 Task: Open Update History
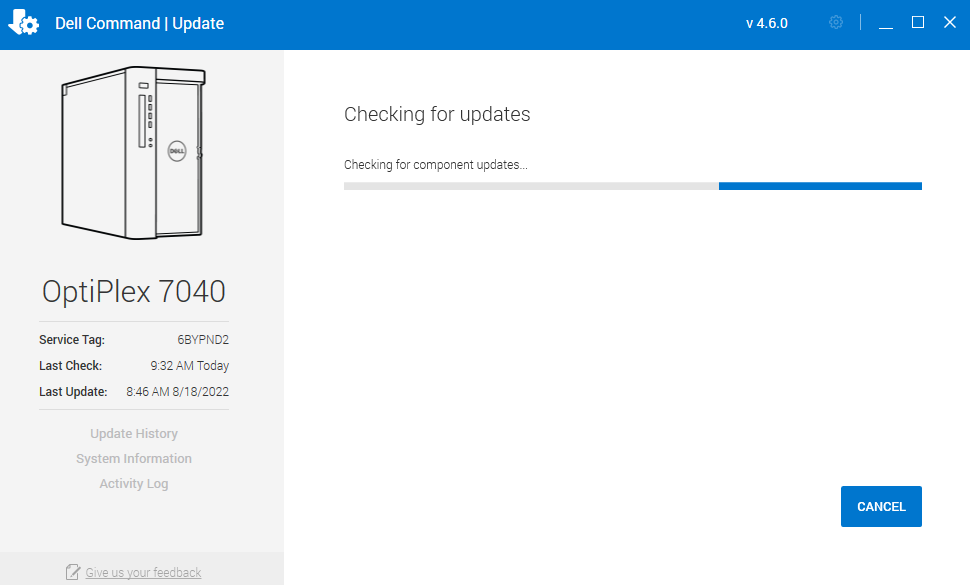pyautogui.click(x=134, y=433)
